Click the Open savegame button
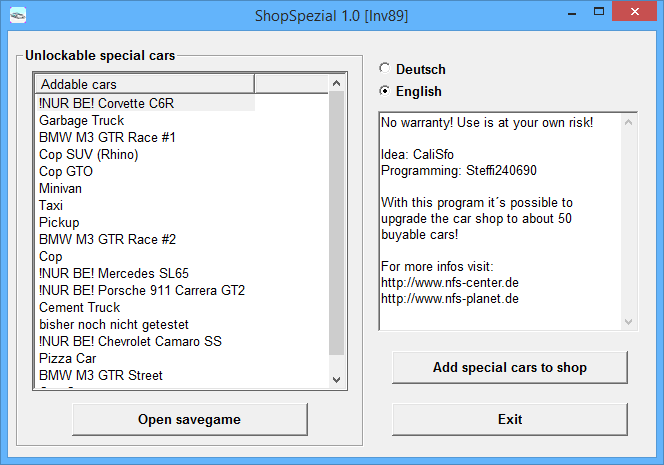This screenshot has height=465, width=664. point(189,419)
